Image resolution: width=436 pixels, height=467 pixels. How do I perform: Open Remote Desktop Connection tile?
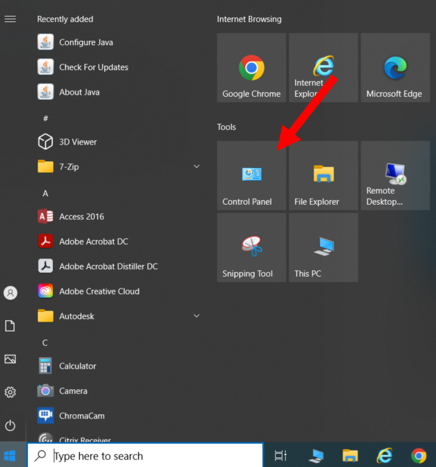pyautogui.click(x=395, y=176)
